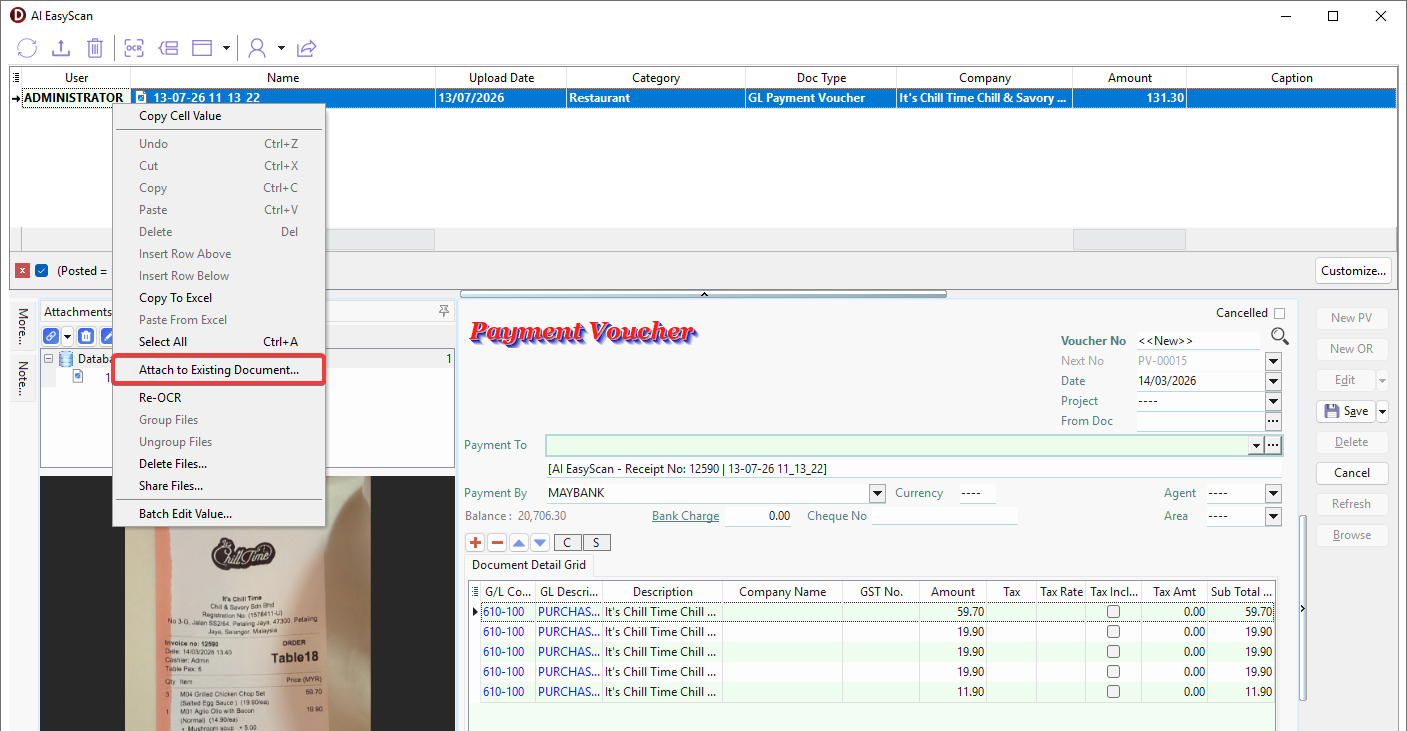Viewport: 1407px width, 731px height.
Task: Tick Tax Inclusive on the 11.90 row
Action: (1113, 692)
